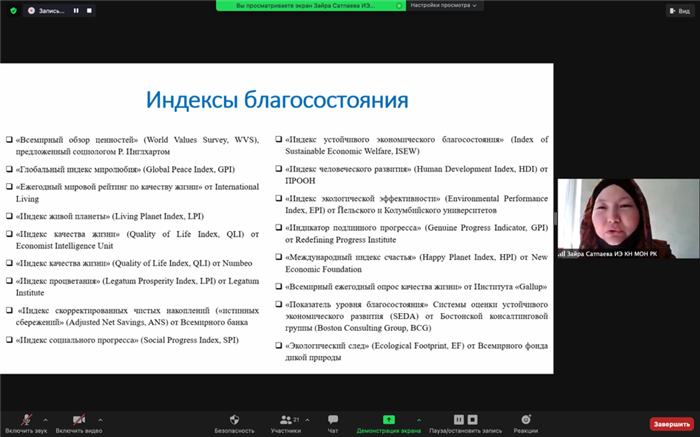Open the Реакции reactions menu
This screenshot has width=700, height=437.
tap(526, 420)
